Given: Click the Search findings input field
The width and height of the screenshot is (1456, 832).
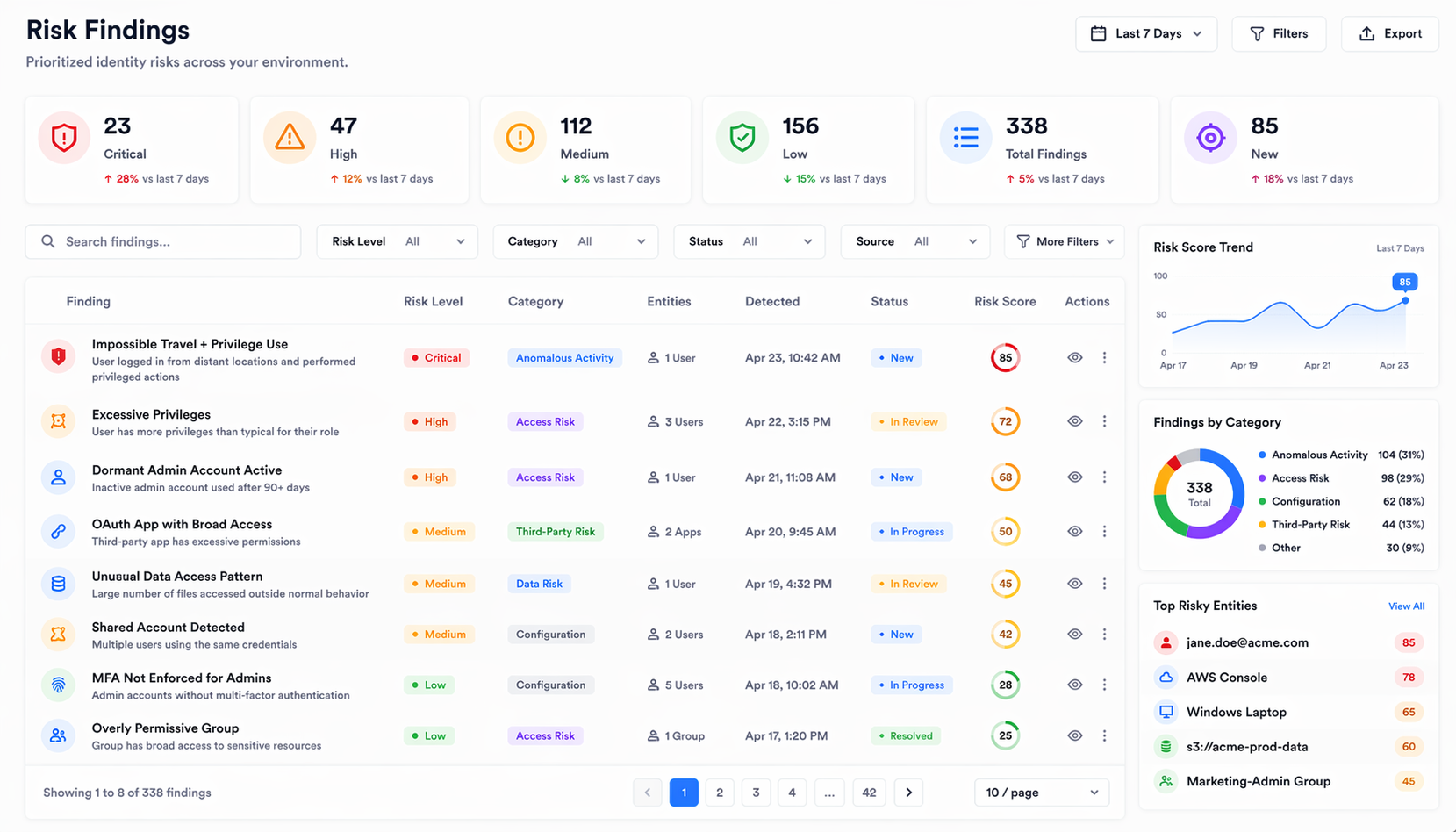Looking at the screenshot, I should (163, 241).
